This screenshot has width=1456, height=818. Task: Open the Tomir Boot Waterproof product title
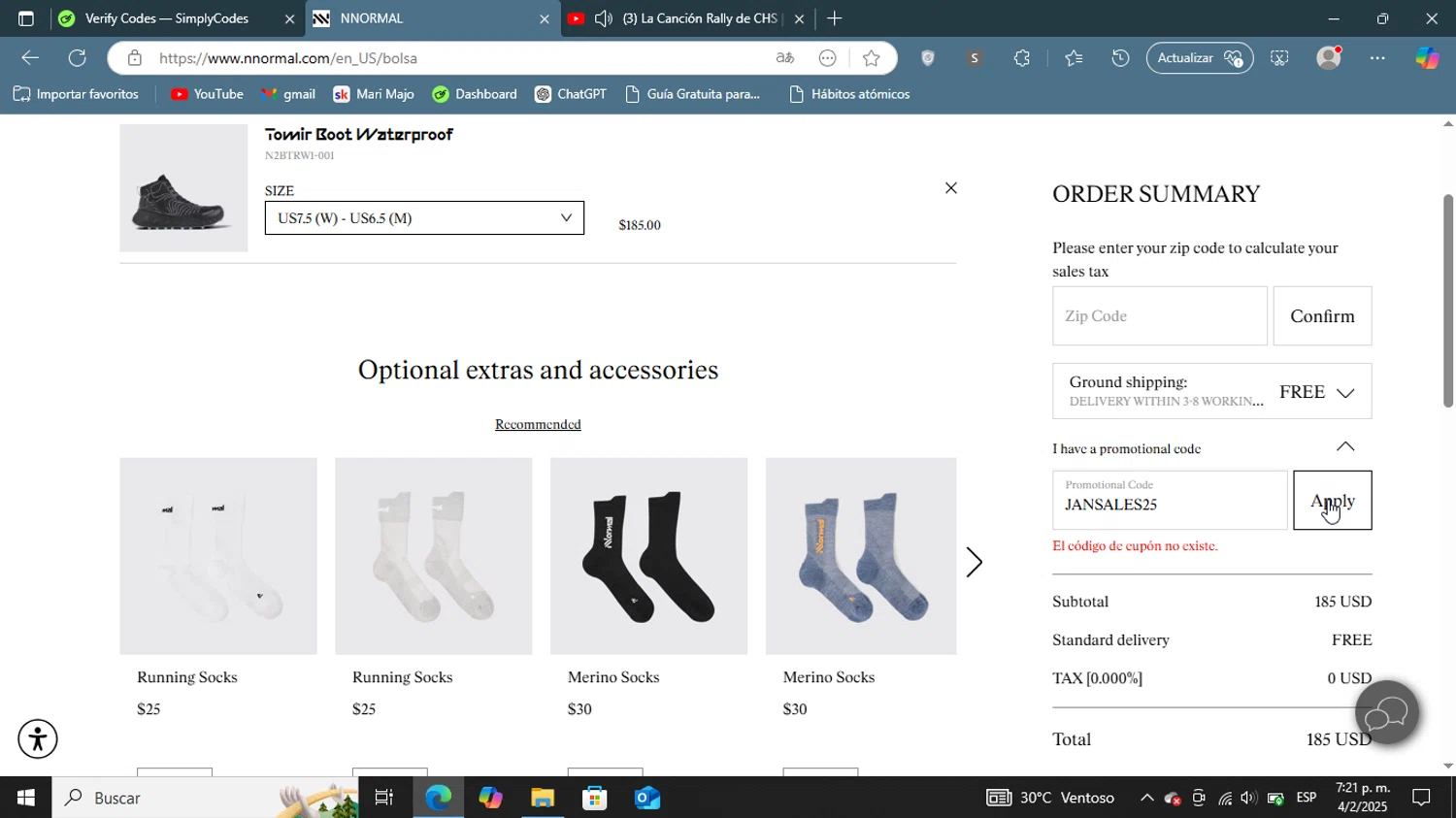pos(359,135)
